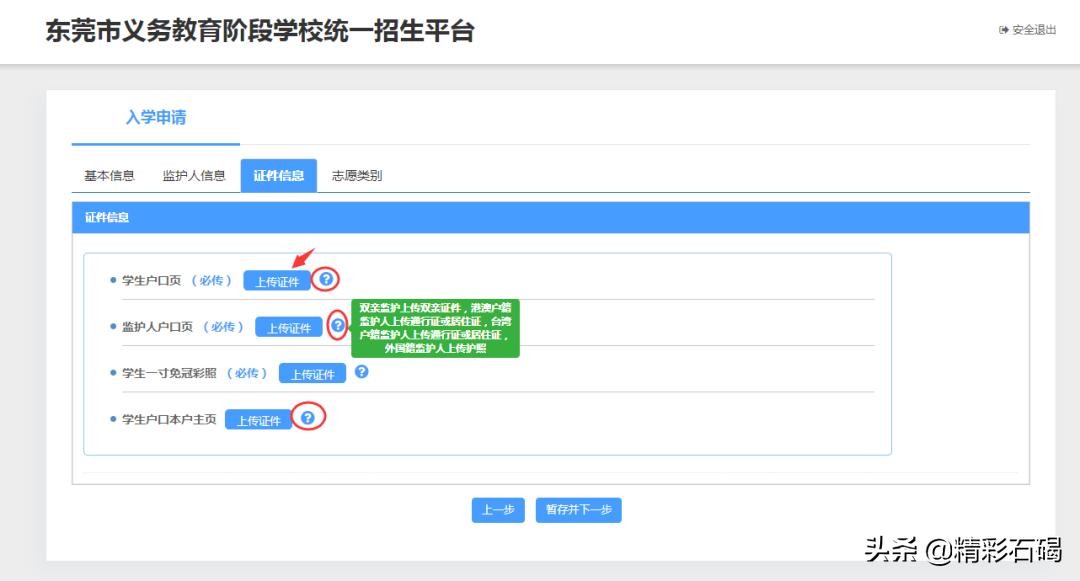Click help icon beside 学生户口本户主页 upload
Image resolution: width=1080 pixels, height=581 pixels.
(x=308, y=417)
